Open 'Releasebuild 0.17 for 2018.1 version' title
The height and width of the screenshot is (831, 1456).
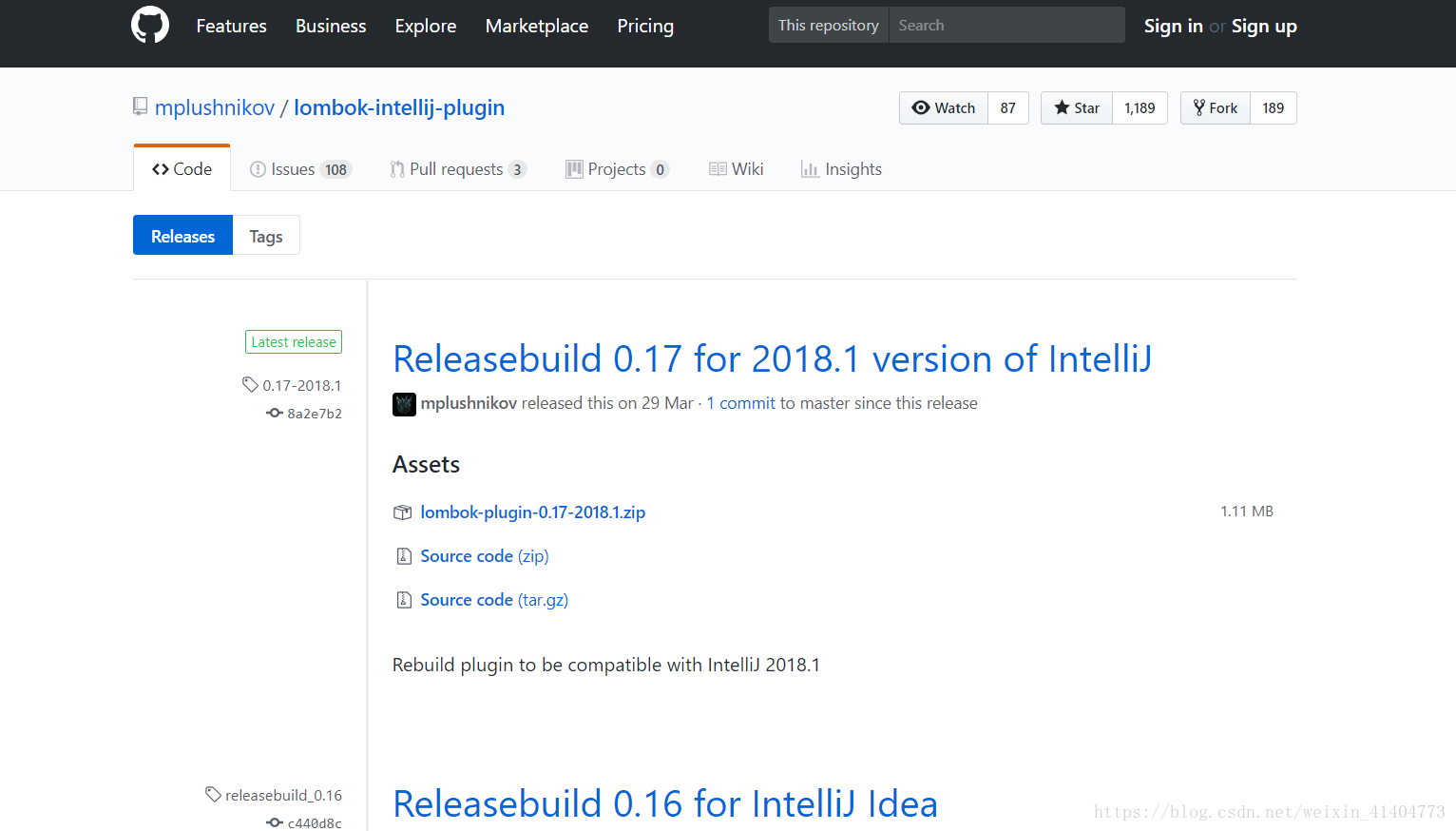(x=772, y=359)
